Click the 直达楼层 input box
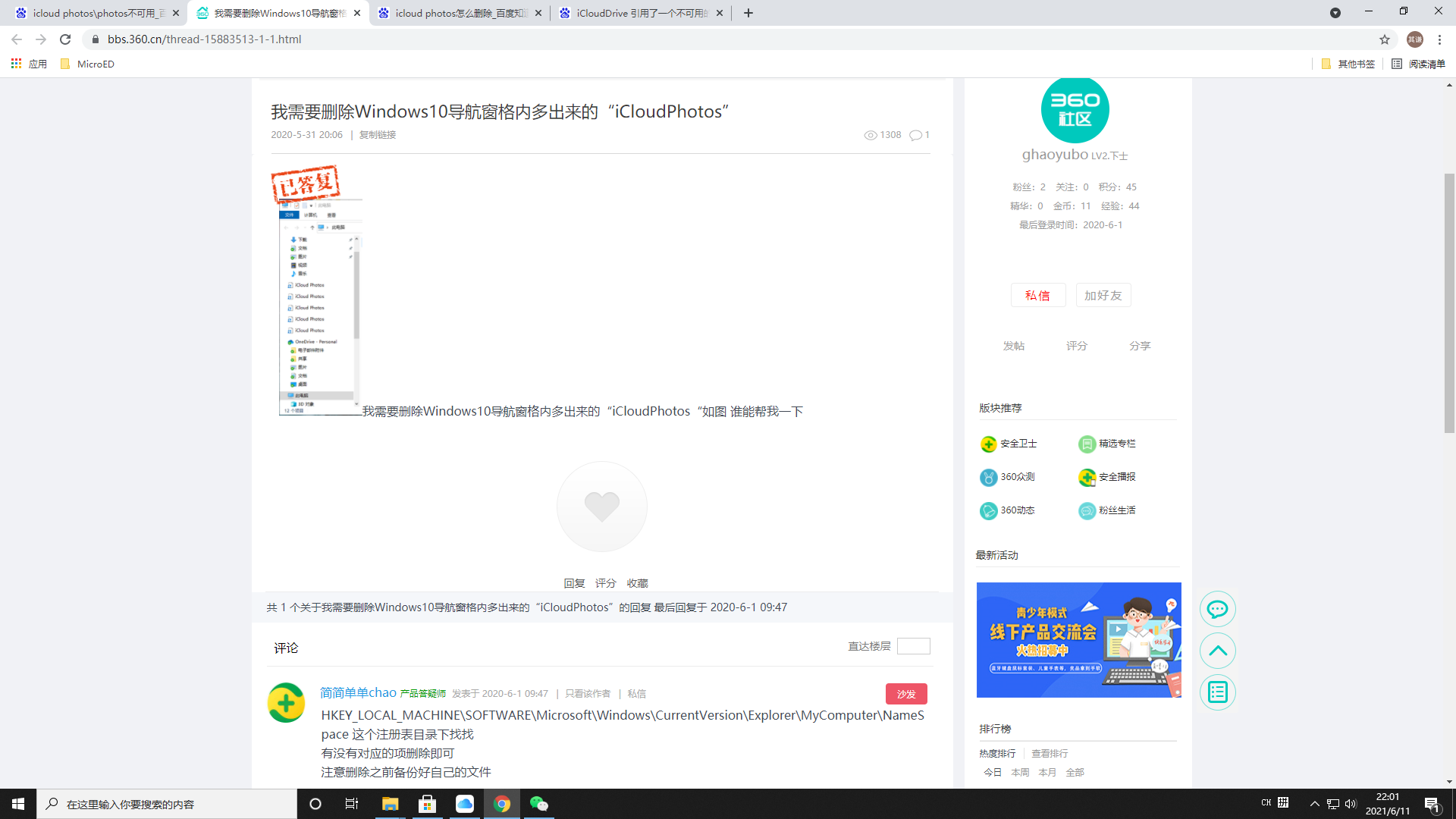Screen dimensions: 1456x819 [x=913, y=646]
